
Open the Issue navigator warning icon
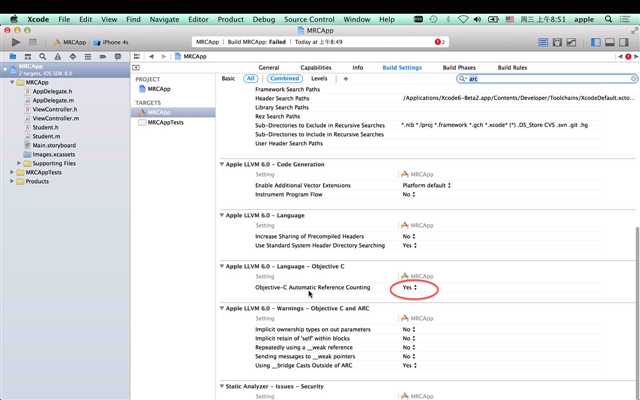[x=58, y=56]
